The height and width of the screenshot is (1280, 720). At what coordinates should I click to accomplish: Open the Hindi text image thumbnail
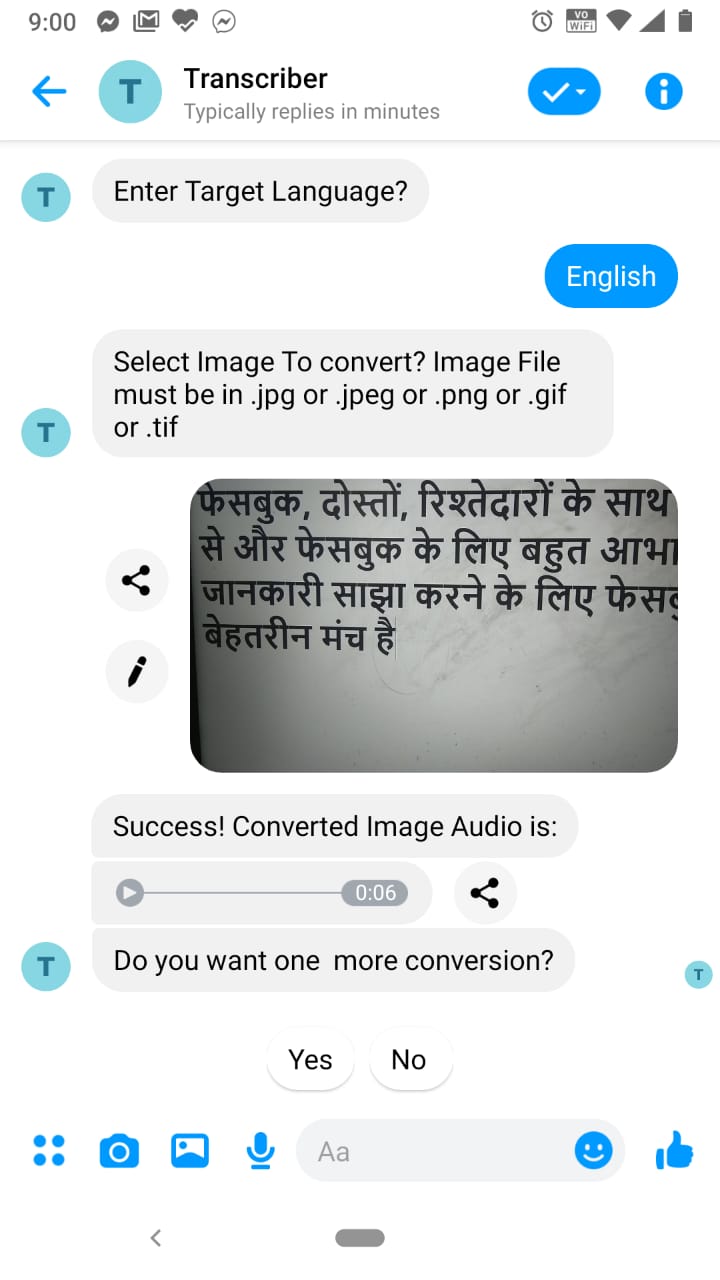tap(434, 625)
